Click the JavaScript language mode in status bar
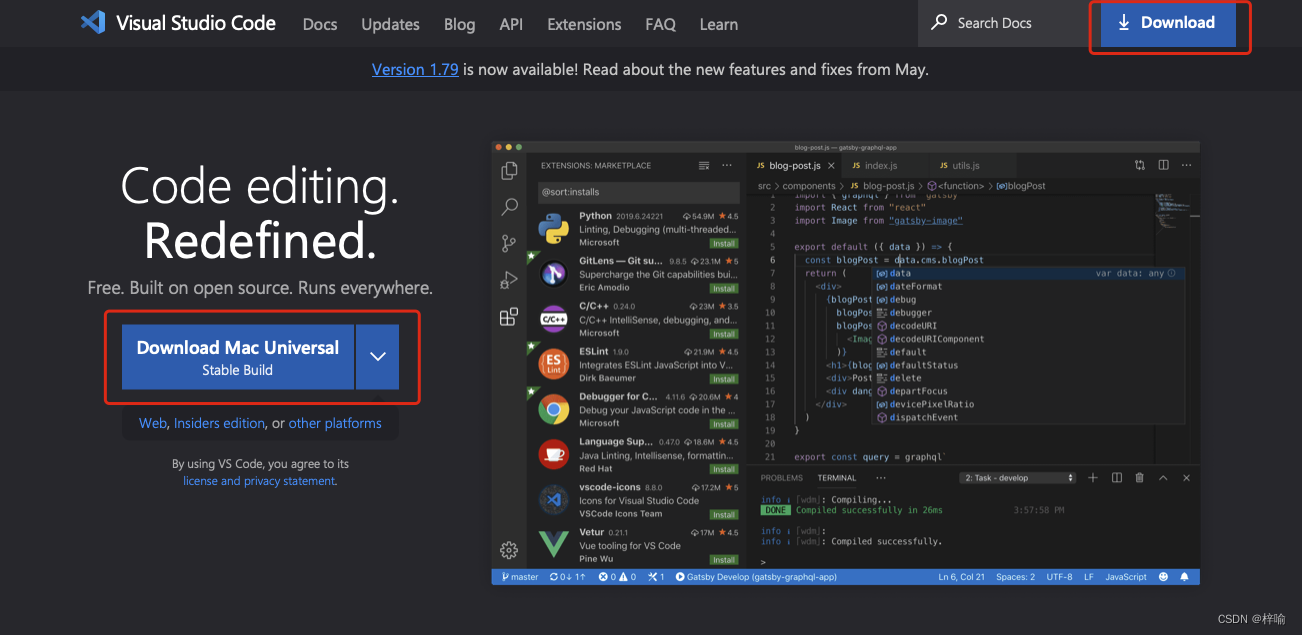The height and width of the screenshot is (635, 1302). [1126, 577]
